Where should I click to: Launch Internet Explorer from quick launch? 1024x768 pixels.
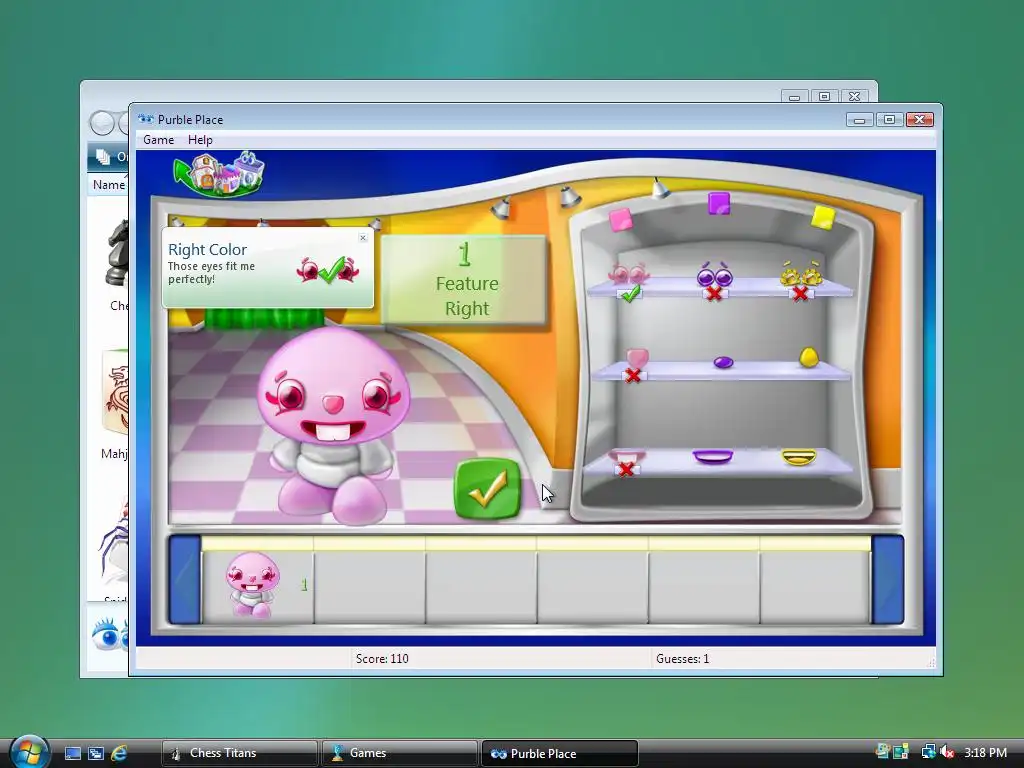pyautogui.click(x=119, y=753)
